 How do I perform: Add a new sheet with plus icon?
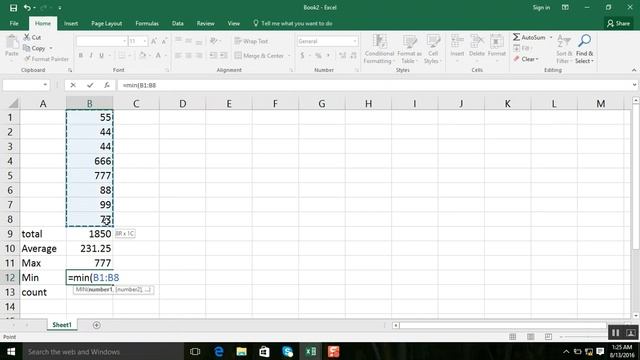click(x=96, y=325)
